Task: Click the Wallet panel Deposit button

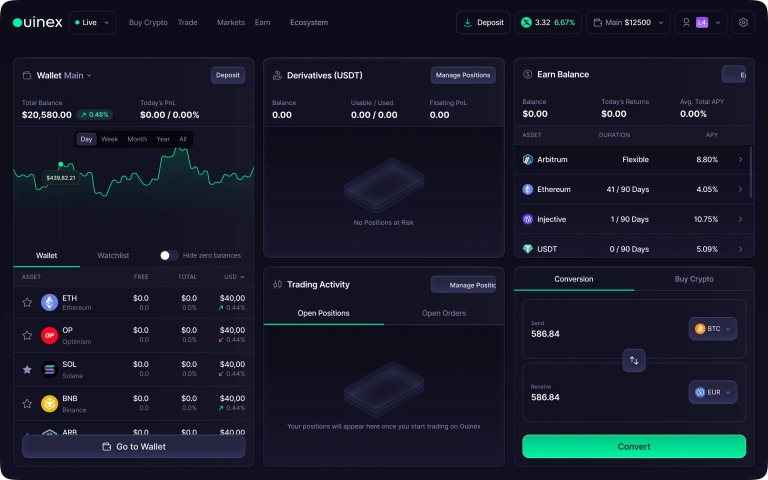Action: (228, 75)
